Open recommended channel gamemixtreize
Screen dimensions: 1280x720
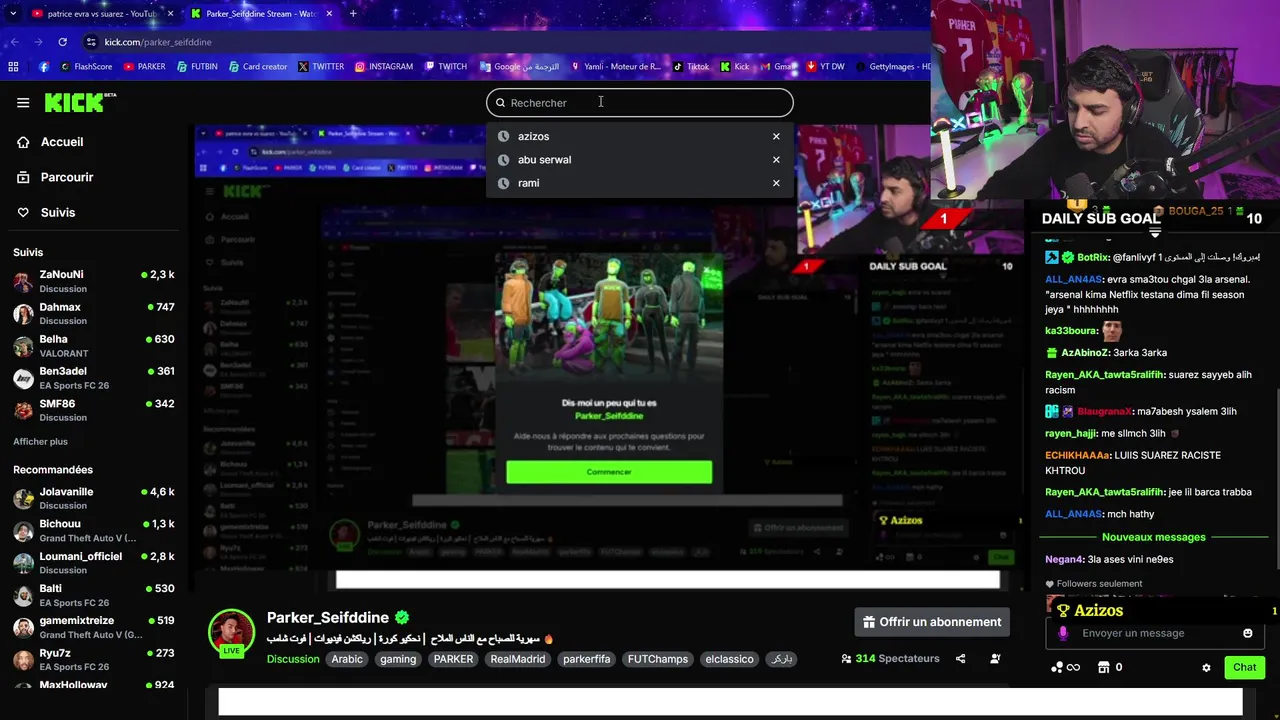point(95,627)
